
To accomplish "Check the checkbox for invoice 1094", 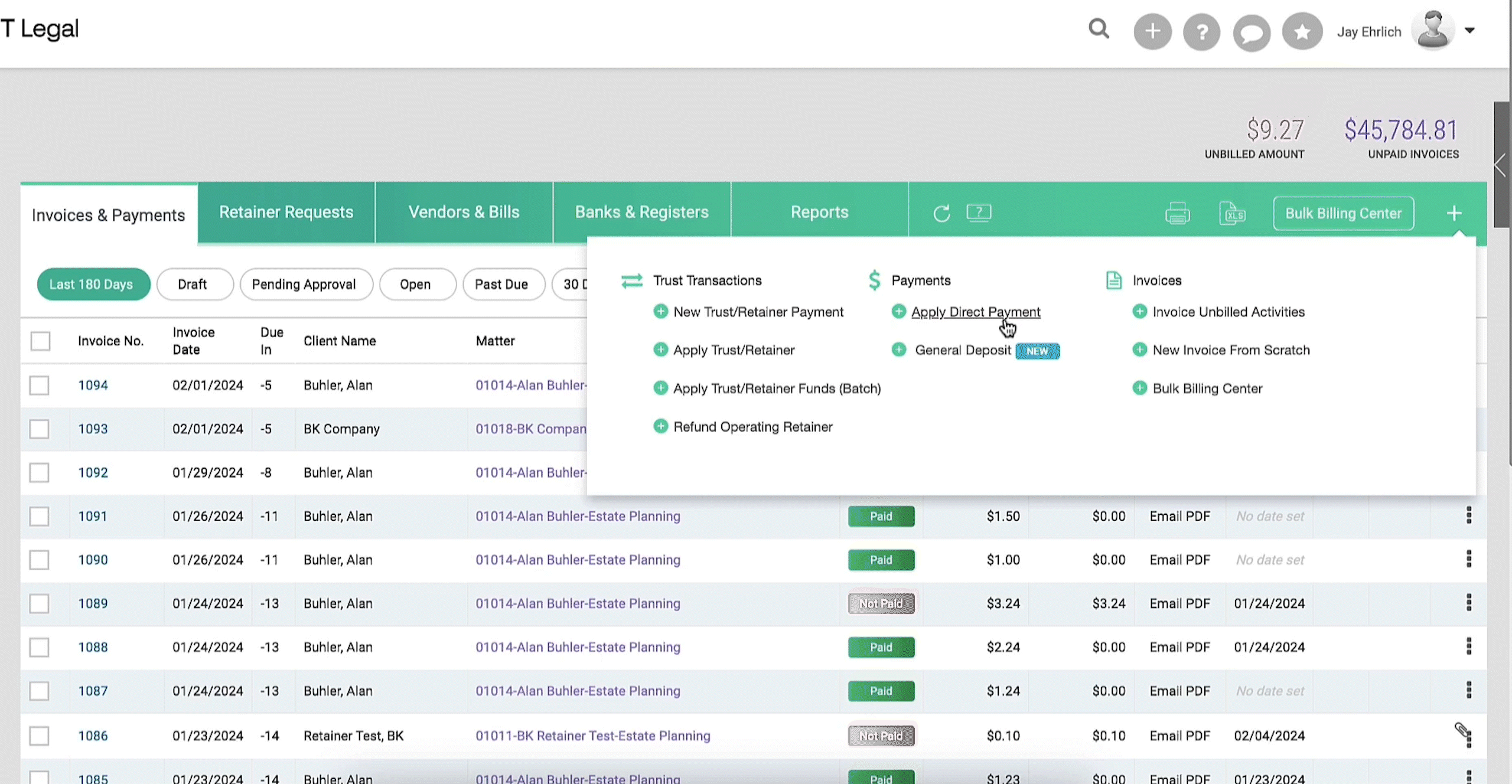I will click(x=39, y=385).
